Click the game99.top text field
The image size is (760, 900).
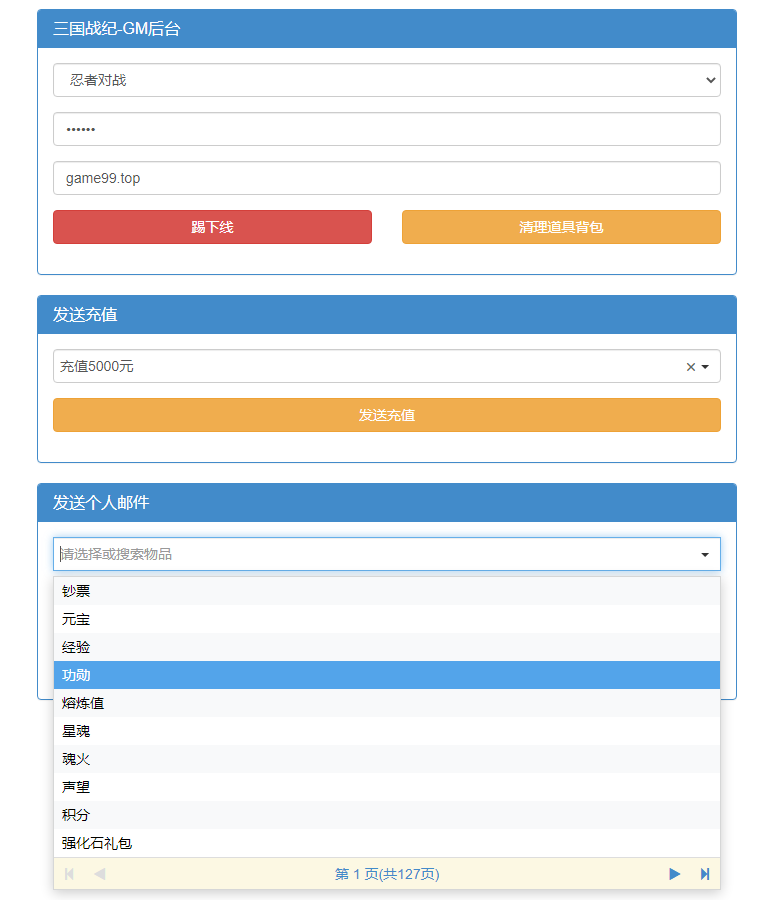[x=386, y=178]
